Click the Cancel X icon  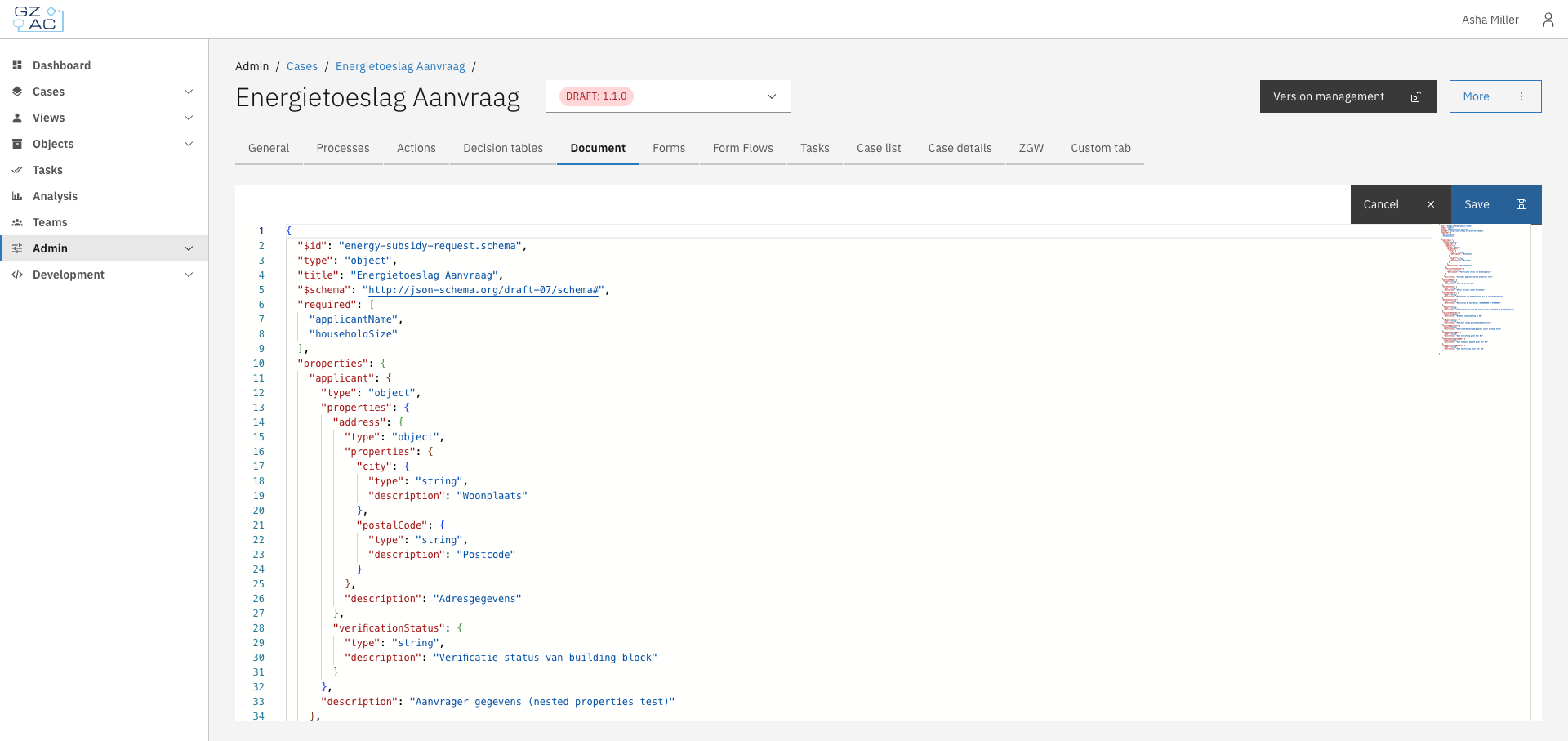(x=1431, y=204)
